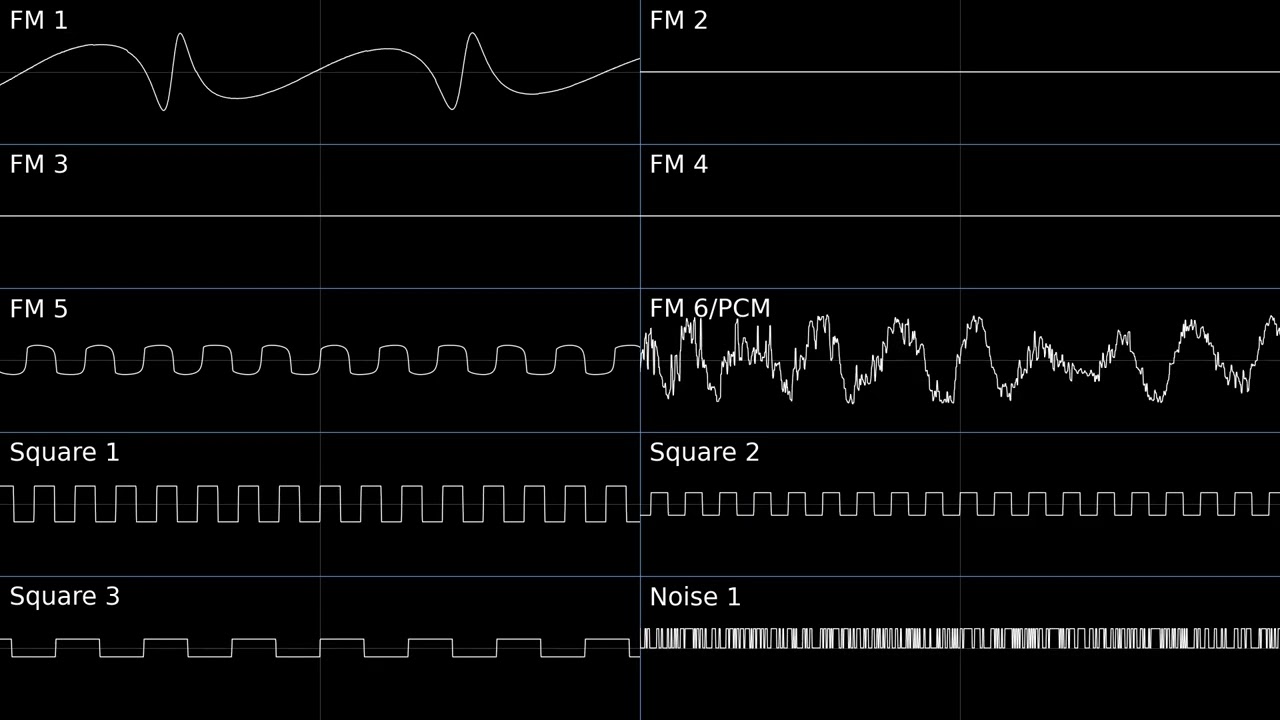Viewport: 1280px width, 720px height.
Task: Click the flat line in FM 2
Action: [x=960, y=72]
